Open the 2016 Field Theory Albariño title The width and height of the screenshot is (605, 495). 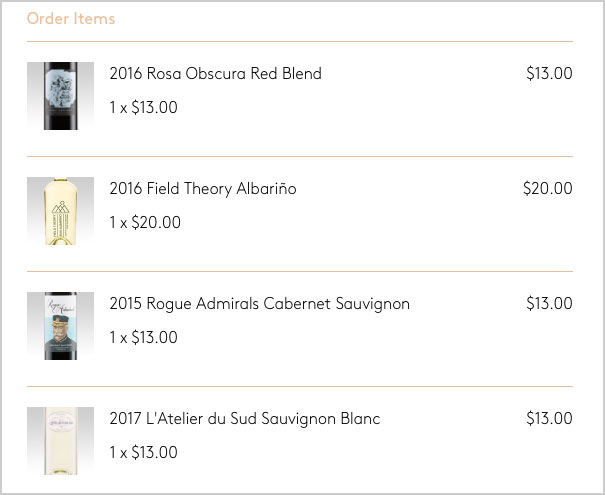click(x=203, y=188)
